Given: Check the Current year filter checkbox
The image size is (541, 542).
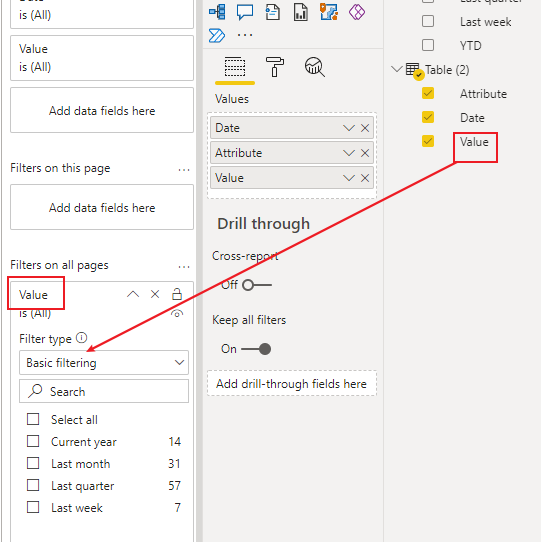Looking at the screenshot, I should [33, 441].
